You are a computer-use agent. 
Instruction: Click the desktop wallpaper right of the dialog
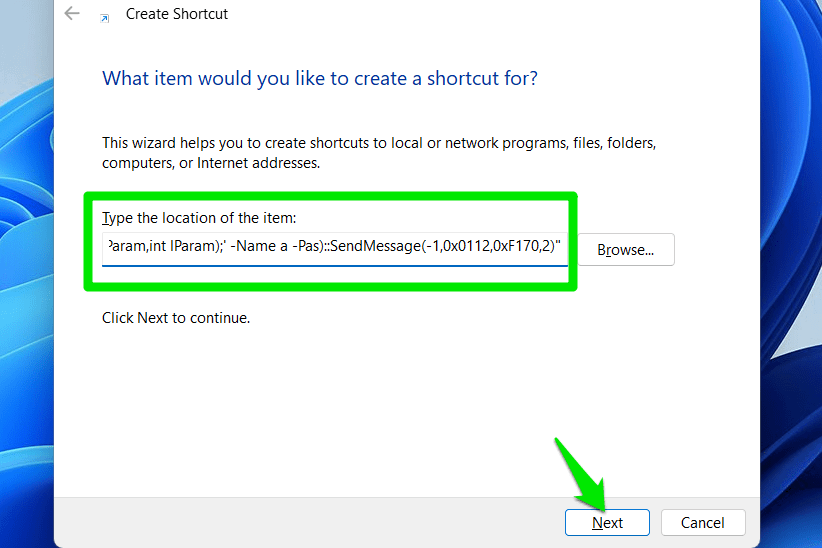(792, 300)
